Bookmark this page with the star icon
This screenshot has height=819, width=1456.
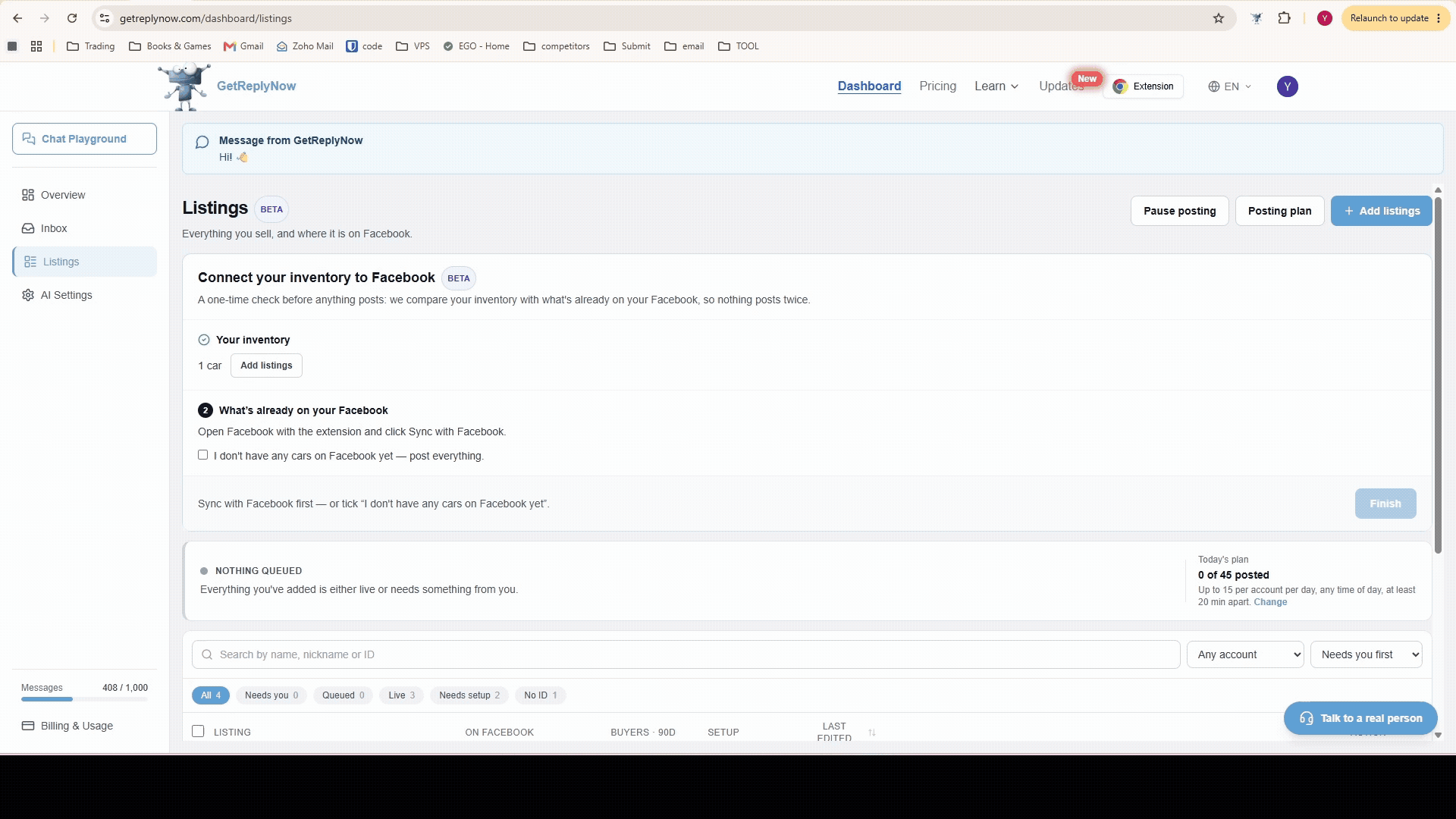click(x=1219, y=18)
